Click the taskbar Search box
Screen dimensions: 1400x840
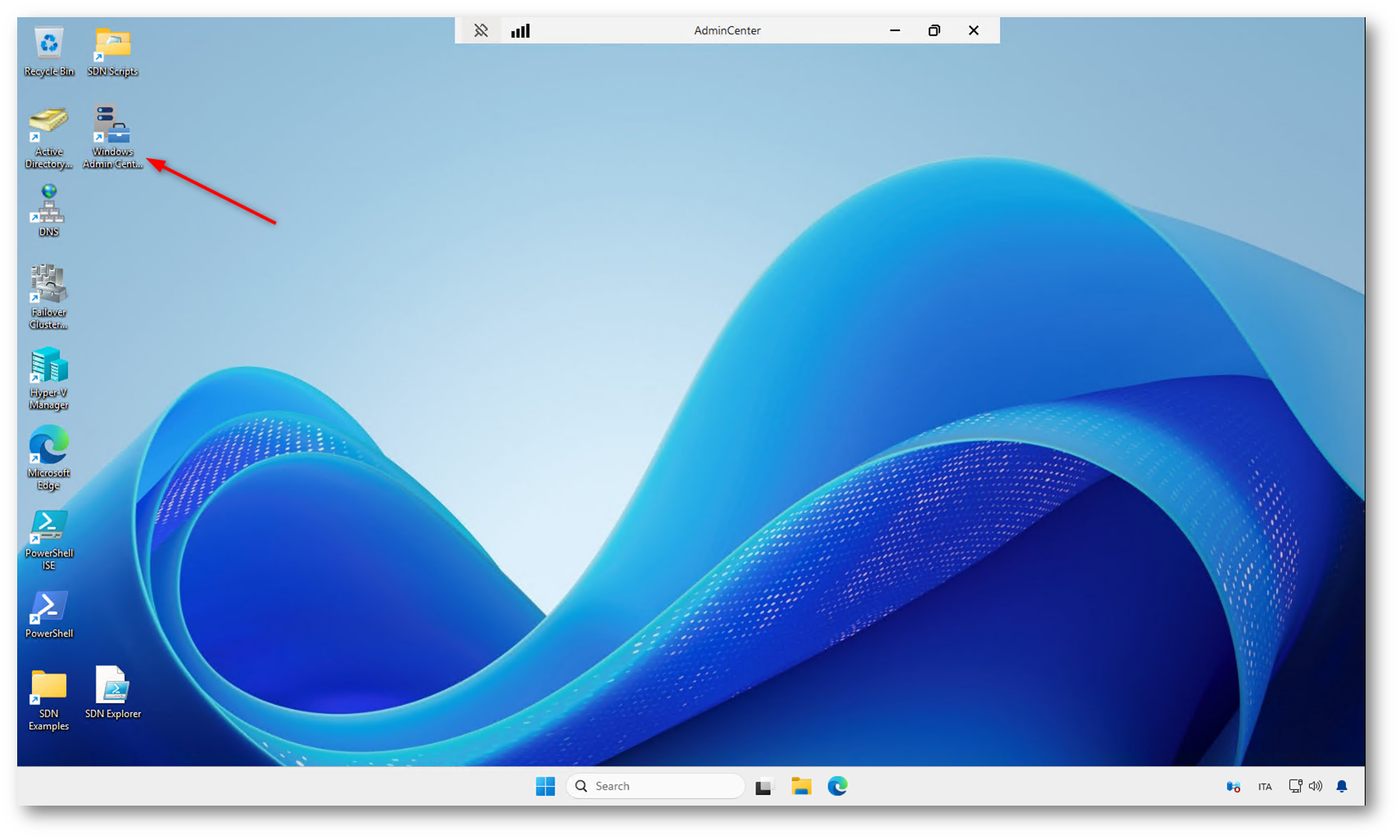655,786
